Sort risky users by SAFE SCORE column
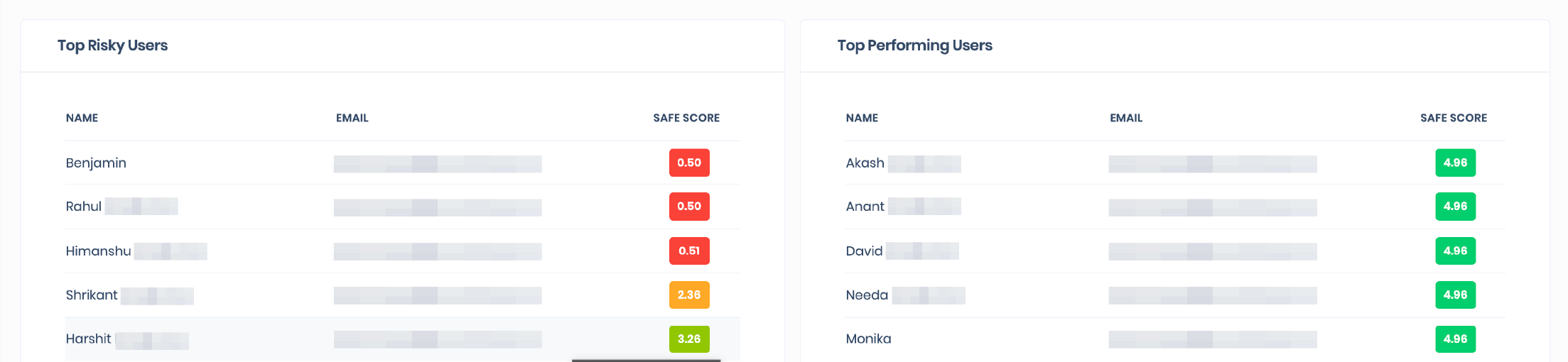 pyautogui.click(x=686, y=118)
